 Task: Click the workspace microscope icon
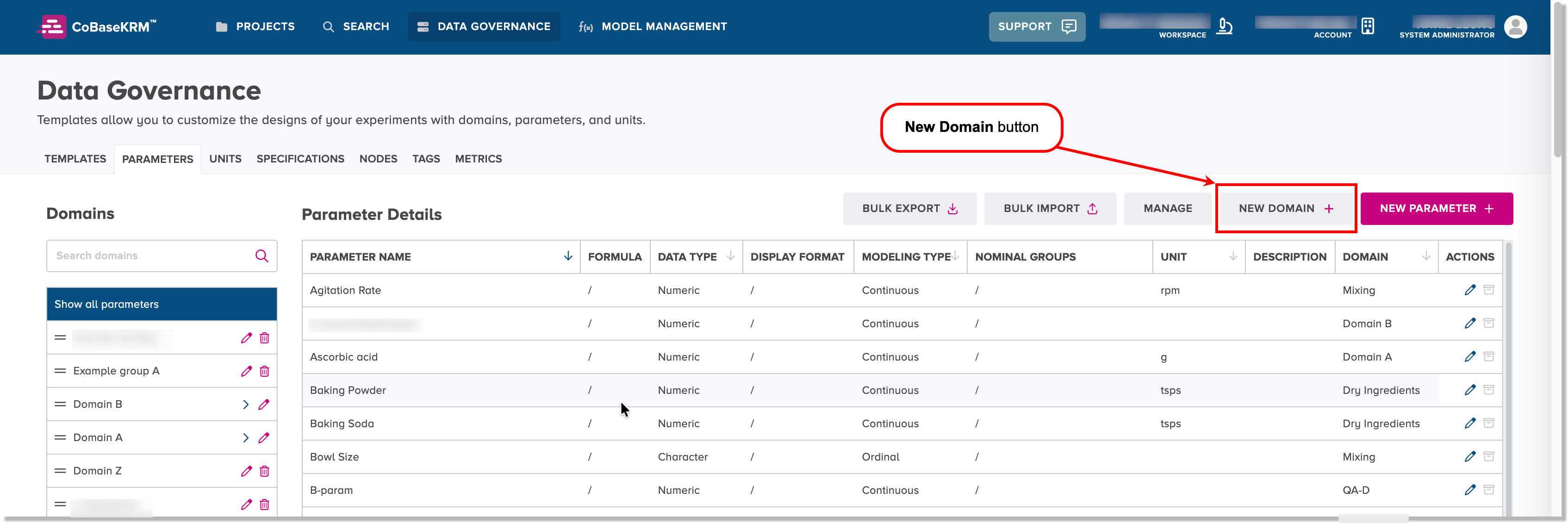1224,26
